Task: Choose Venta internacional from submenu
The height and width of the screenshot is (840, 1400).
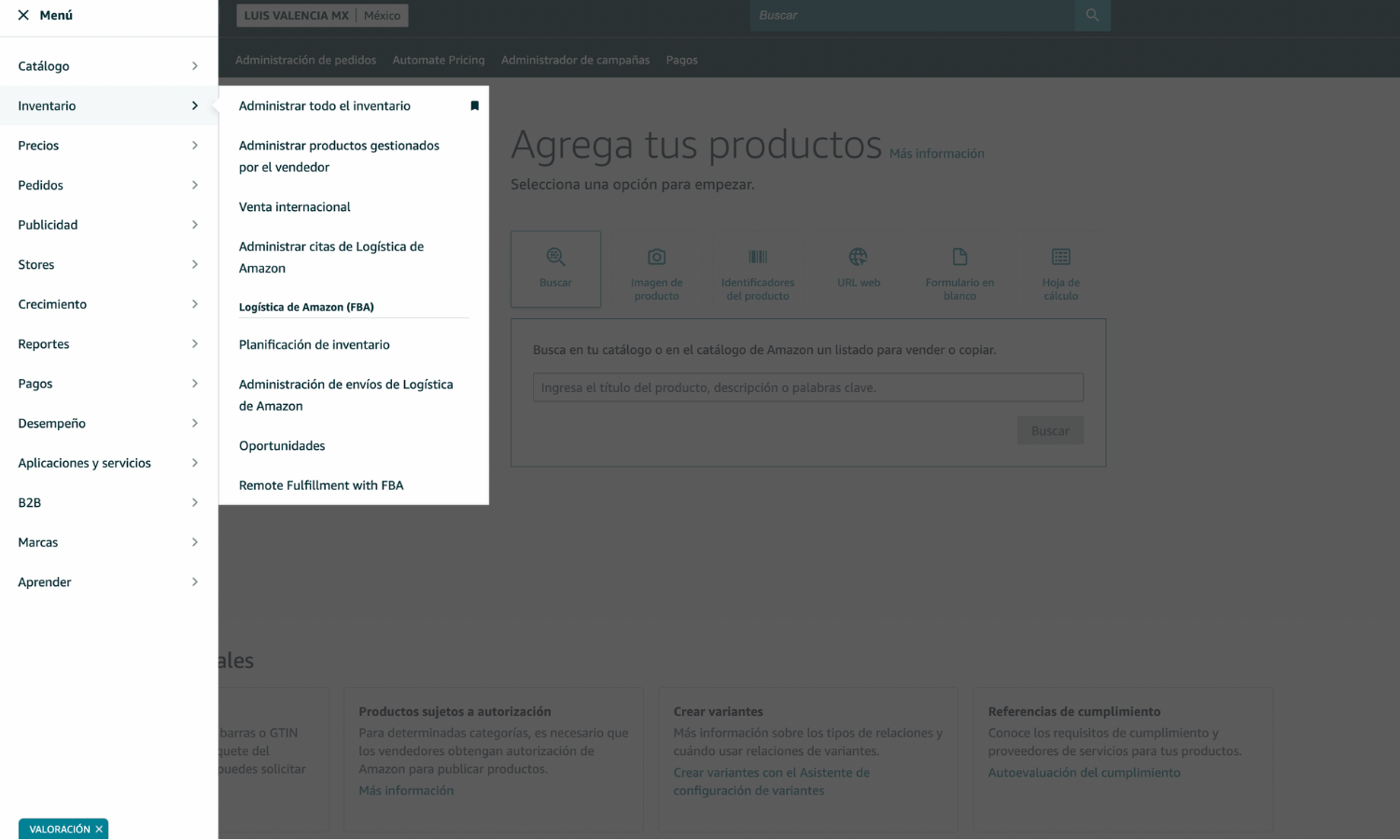Action: coord(295,206)
